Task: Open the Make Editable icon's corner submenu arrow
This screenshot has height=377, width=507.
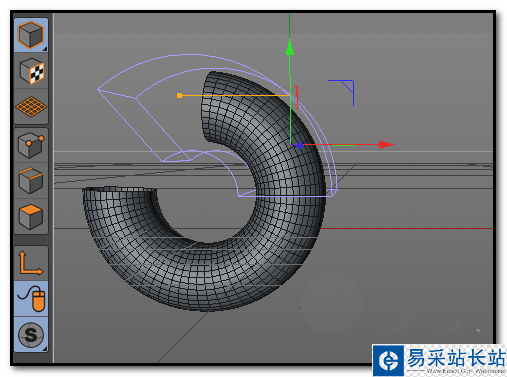Action: [45, 49]
